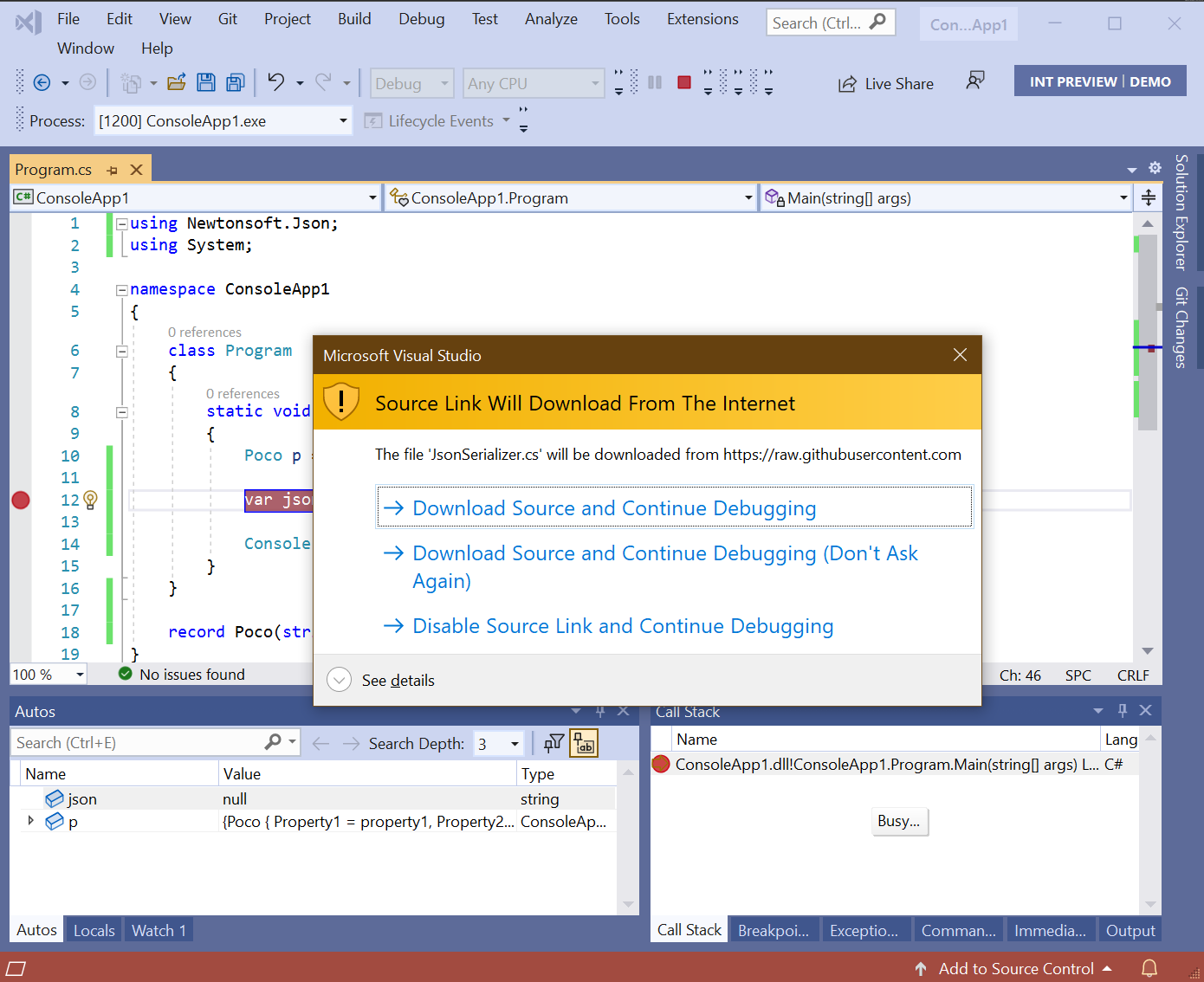
Task: Click the lightbulb quick actions icon on line 12
Action: pyautogui.click(x=90, y=500)
